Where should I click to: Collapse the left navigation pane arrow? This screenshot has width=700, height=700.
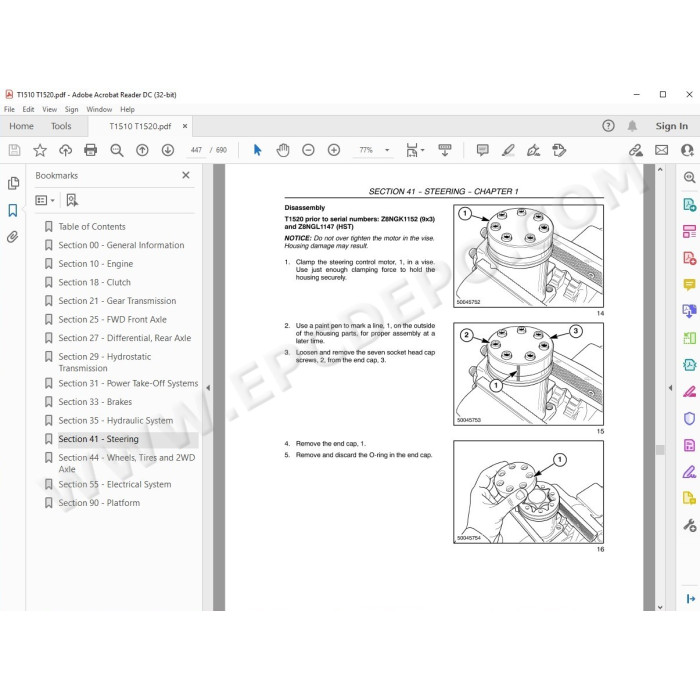208,388
